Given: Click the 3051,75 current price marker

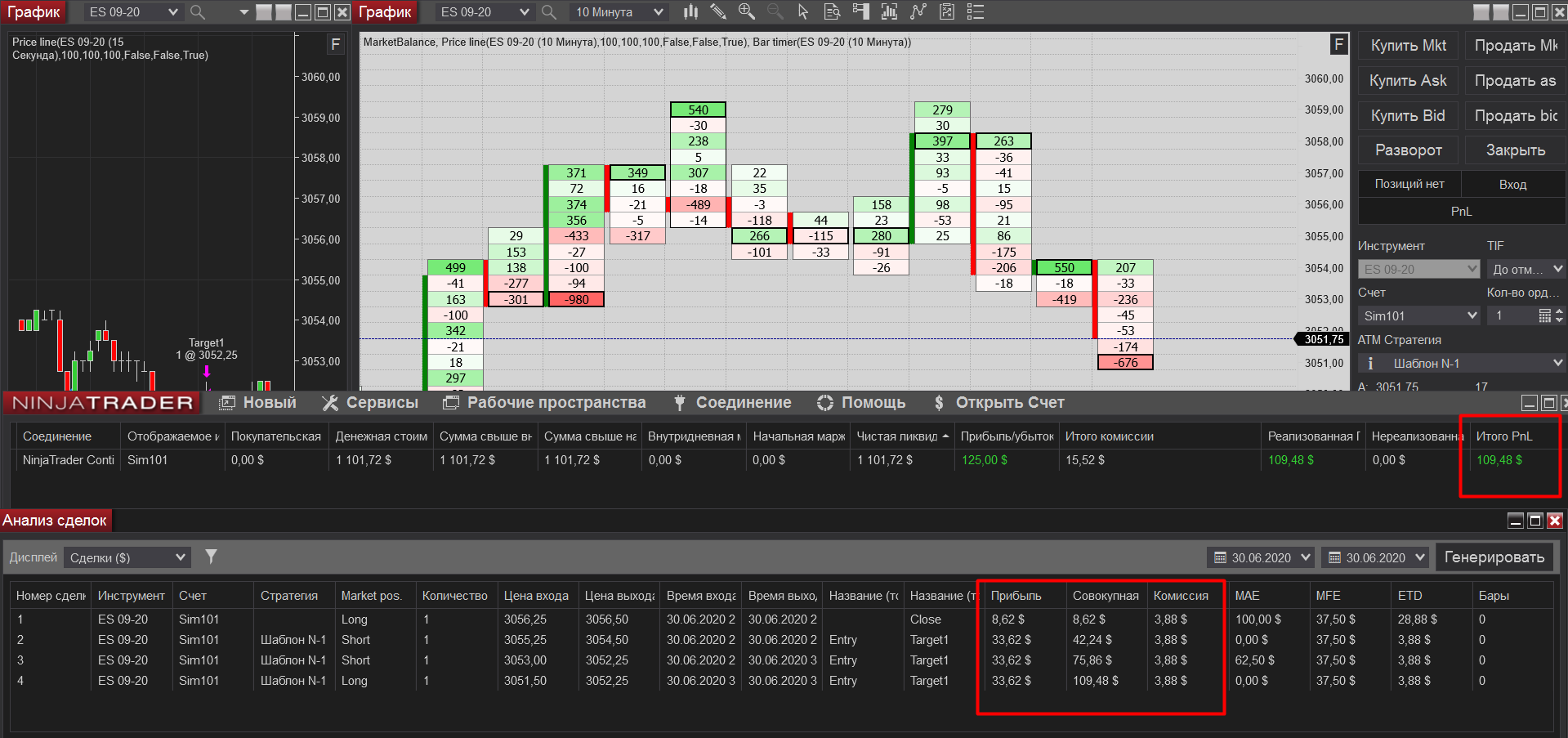Looking at the screenshot, I should (x=1323, y=339).
